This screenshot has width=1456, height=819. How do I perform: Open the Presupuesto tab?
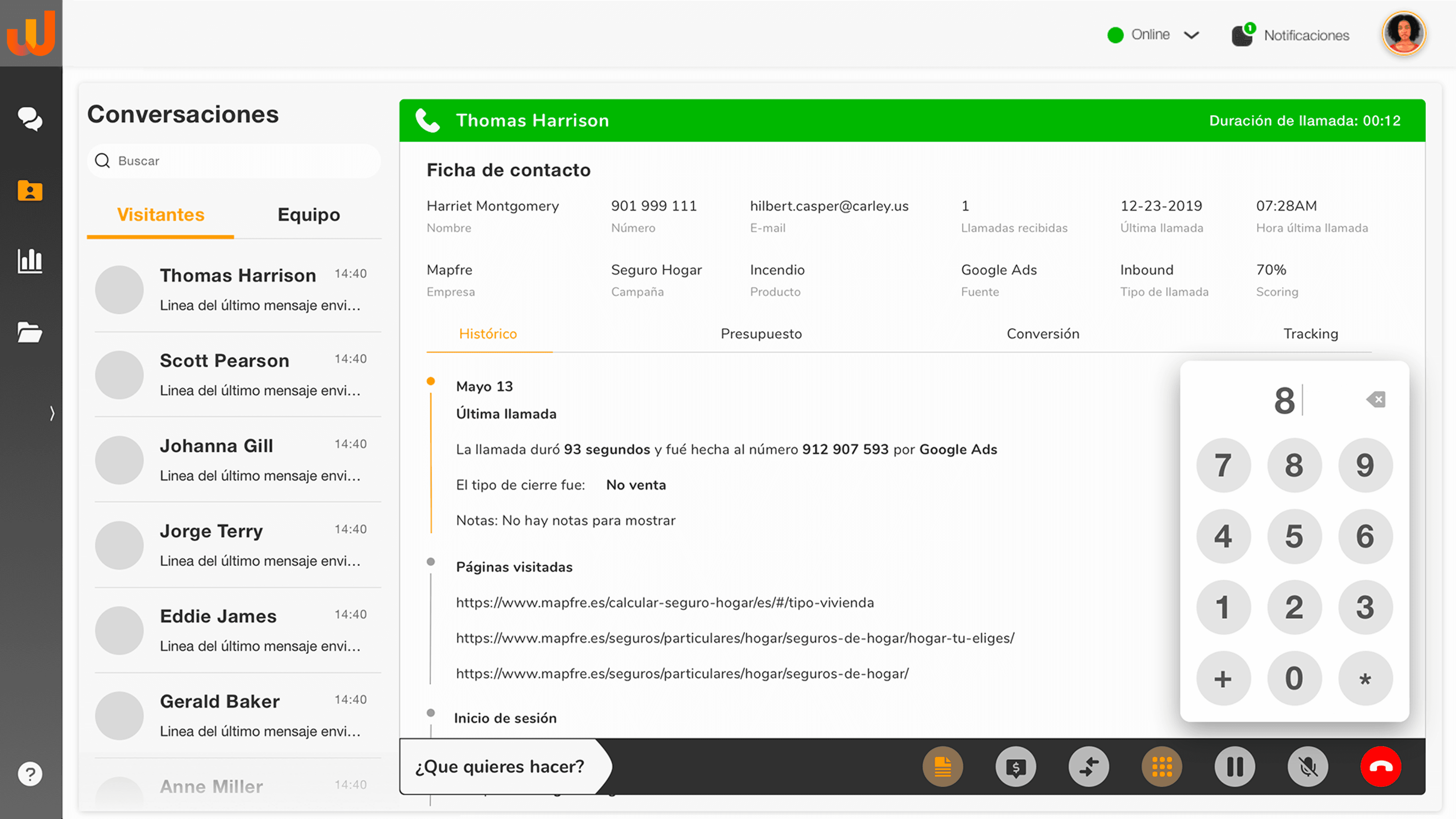click(761, 334)
